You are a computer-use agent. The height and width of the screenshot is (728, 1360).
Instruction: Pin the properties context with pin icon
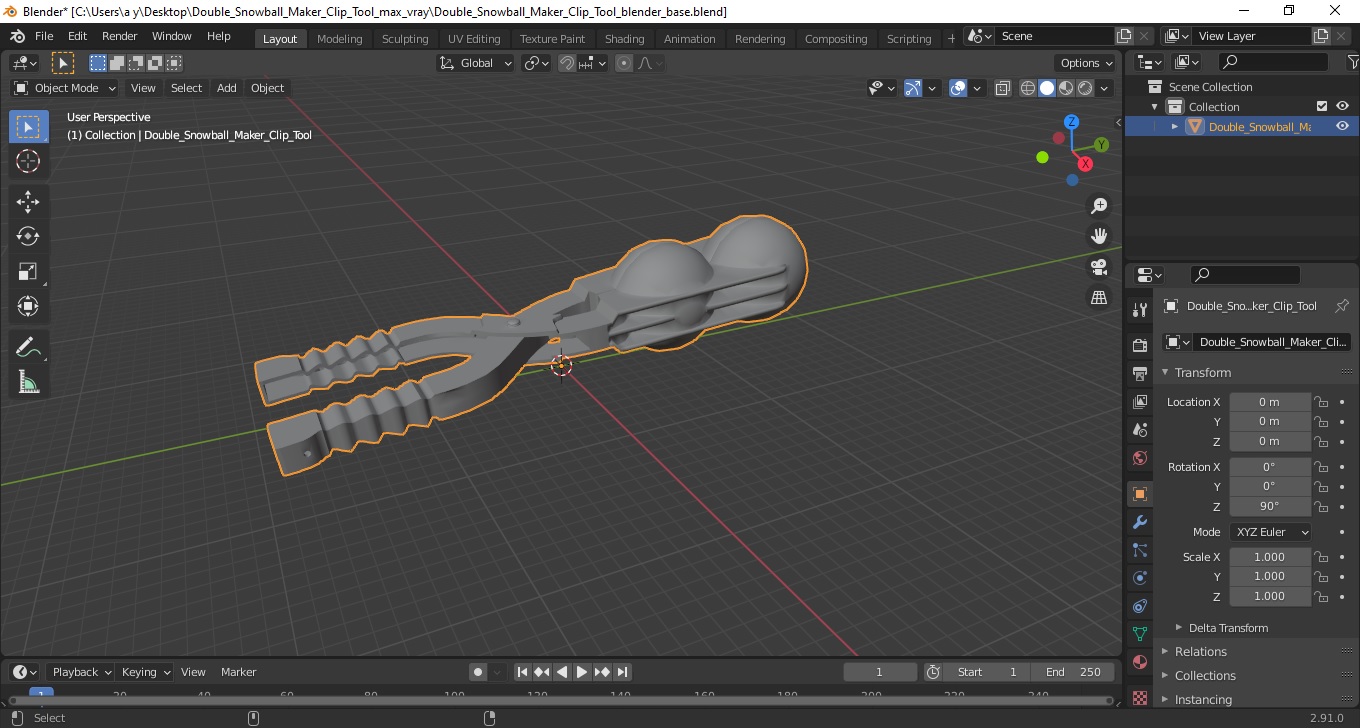[1342, 306]
